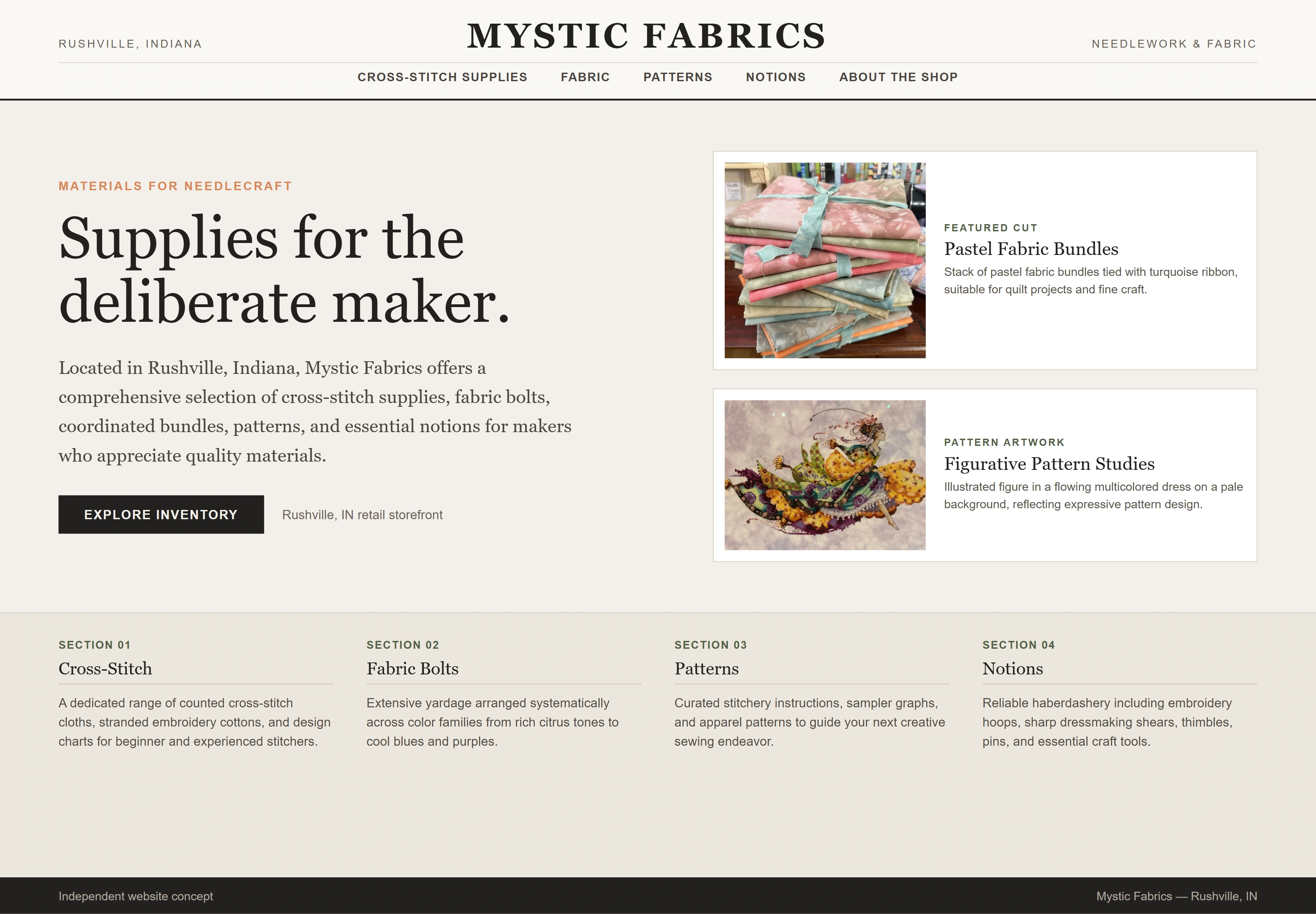Click the illustrated figure description text
This screenshot has height=914, width=1316.
(x=1093, y=495)
